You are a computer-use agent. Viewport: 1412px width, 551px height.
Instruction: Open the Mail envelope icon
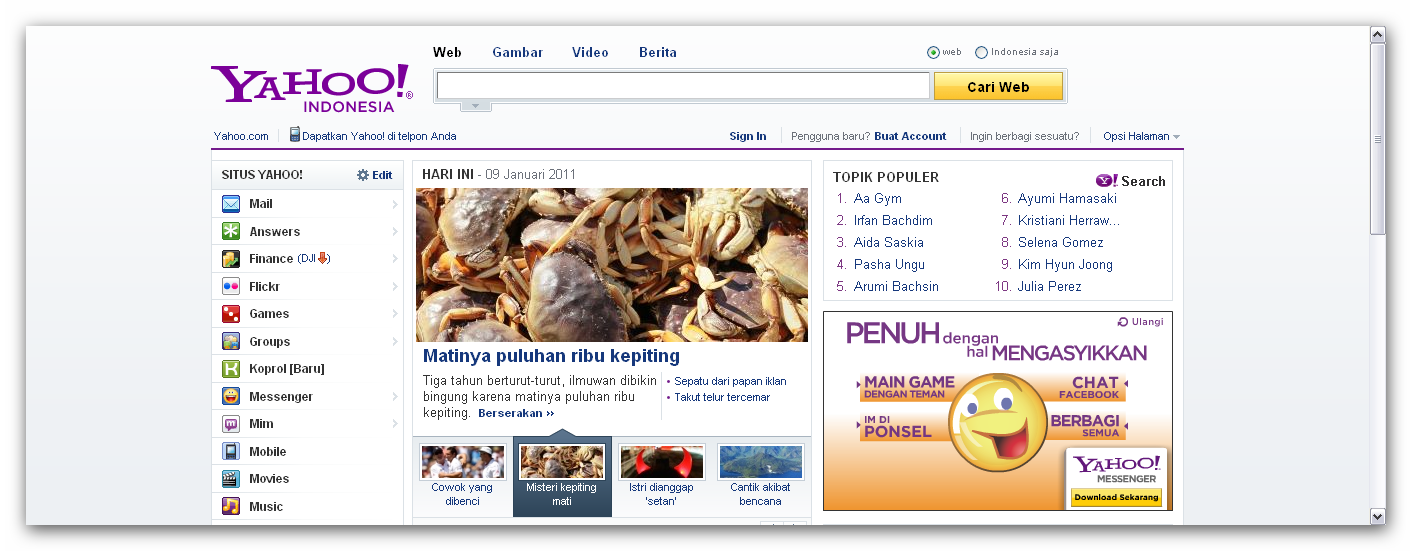click(x=231, y=204)
